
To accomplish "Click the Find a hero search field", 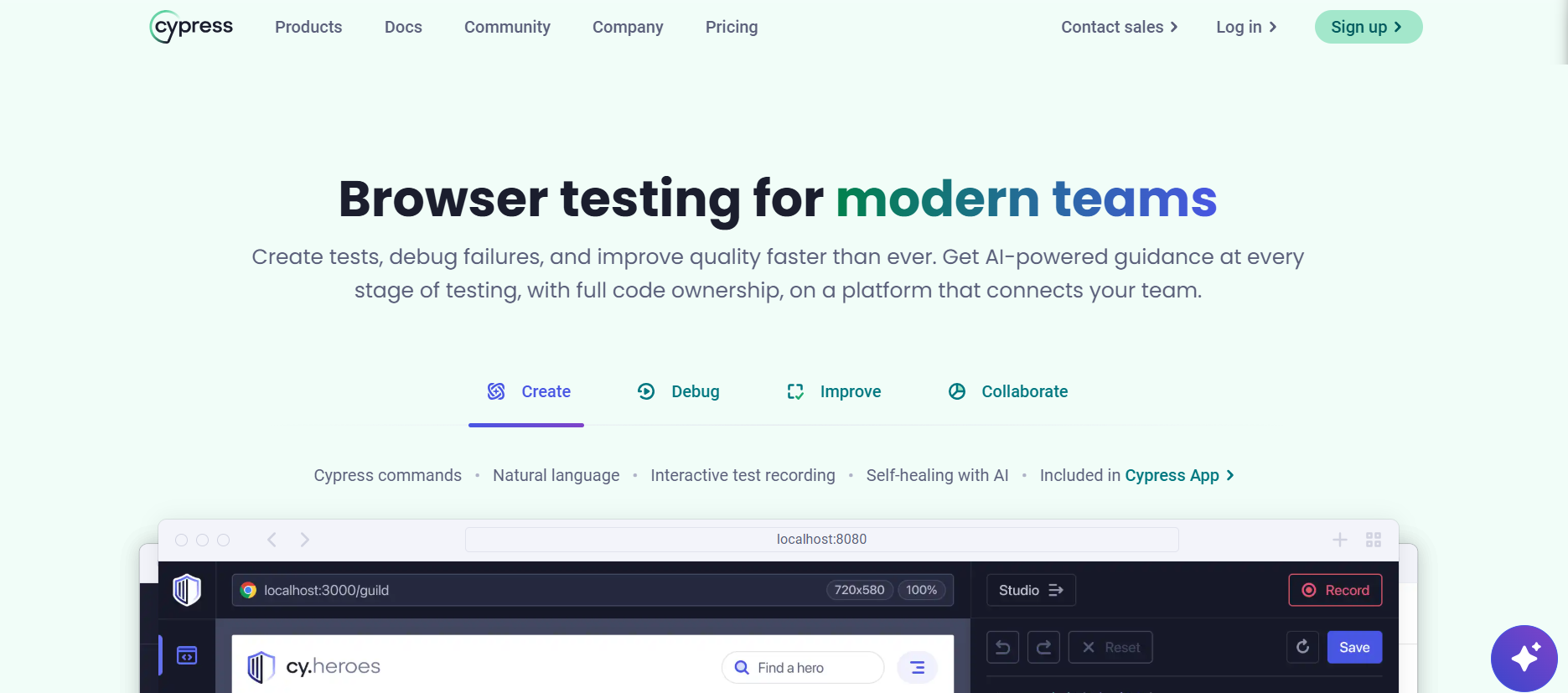I will click(x=802, y=668).
